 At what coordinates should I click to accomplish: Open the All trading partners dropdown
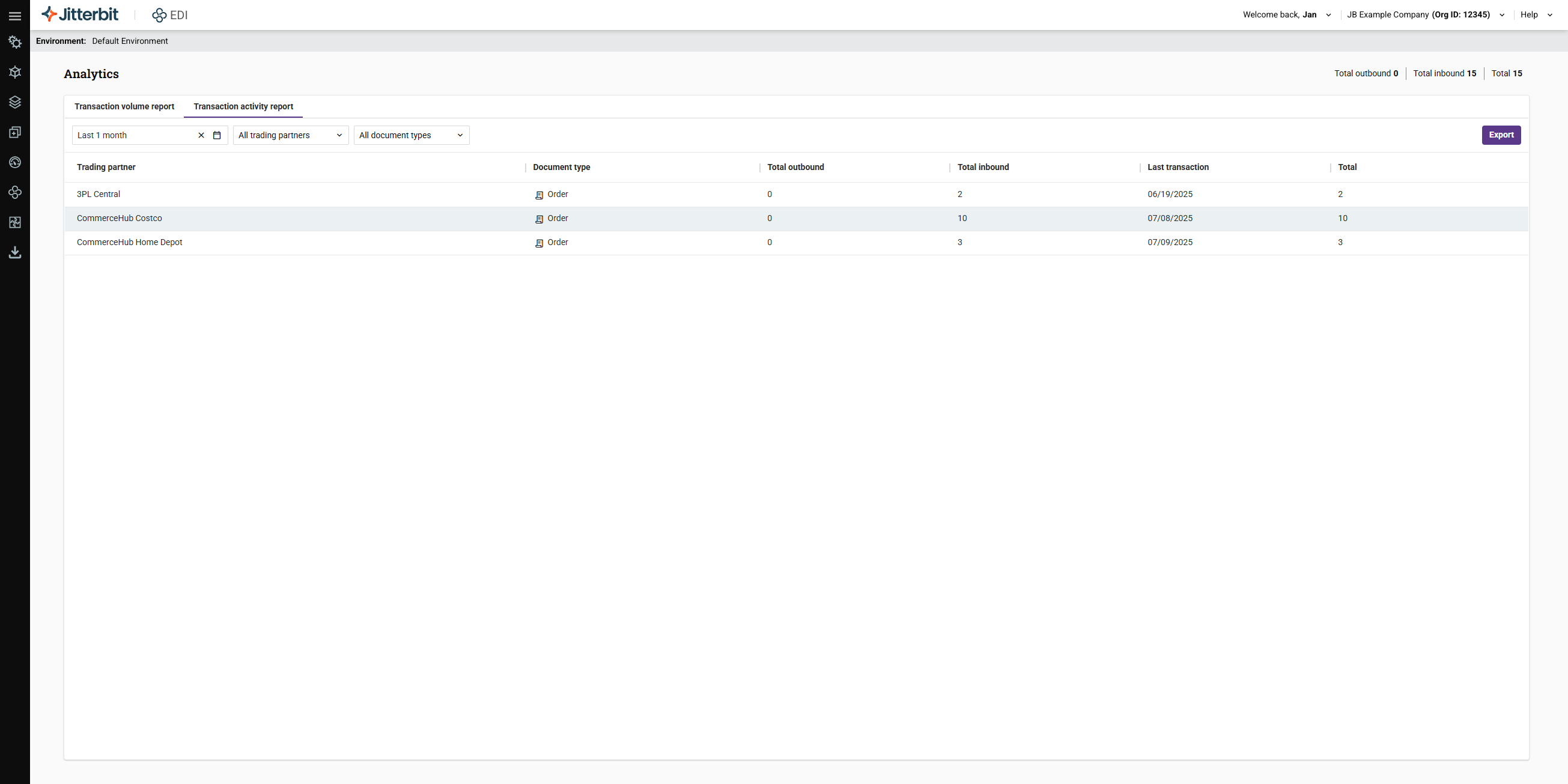click(x=290, y=135)
